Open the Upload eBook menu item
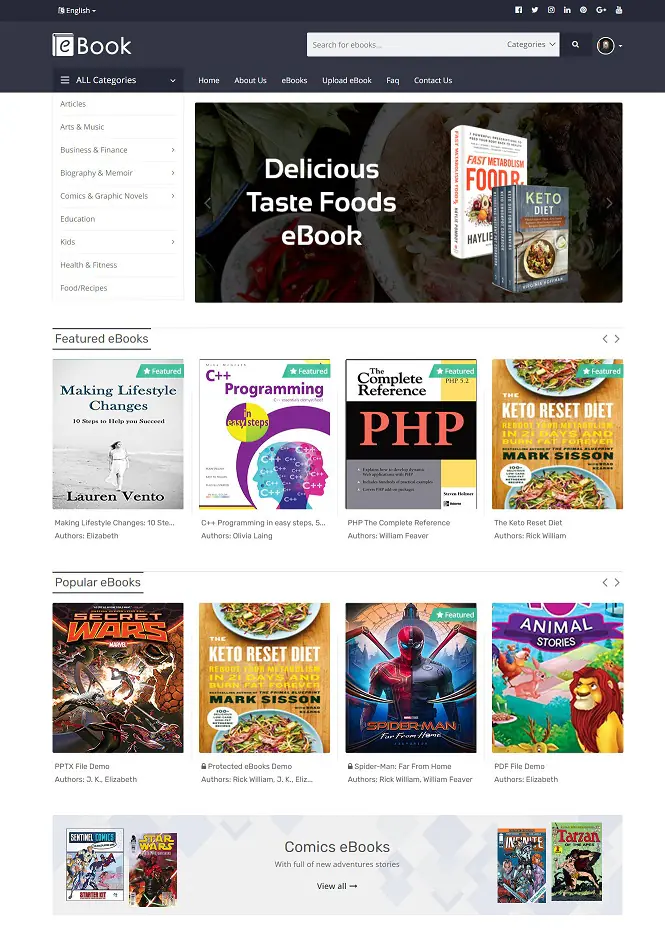 (x=347, y=80)
